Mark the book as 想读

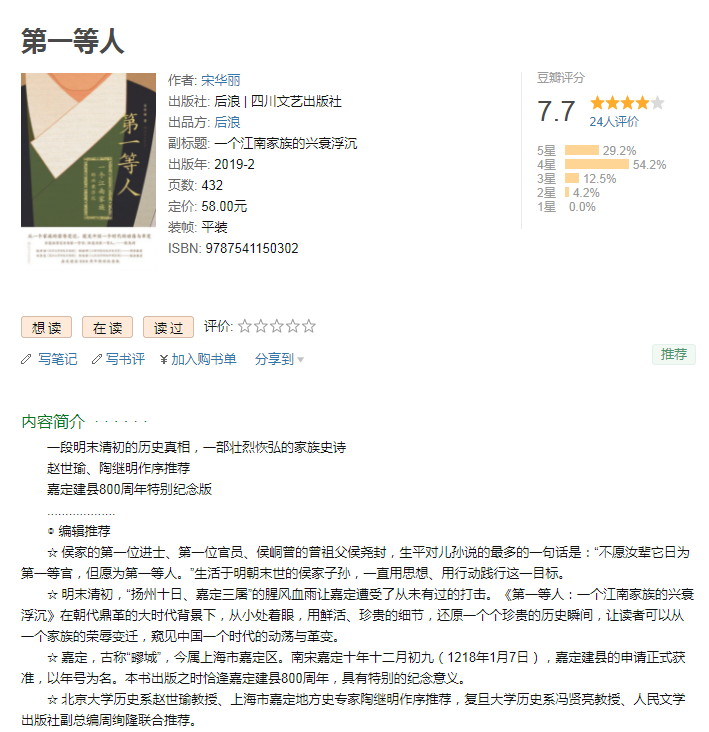(x=46, y=327)
